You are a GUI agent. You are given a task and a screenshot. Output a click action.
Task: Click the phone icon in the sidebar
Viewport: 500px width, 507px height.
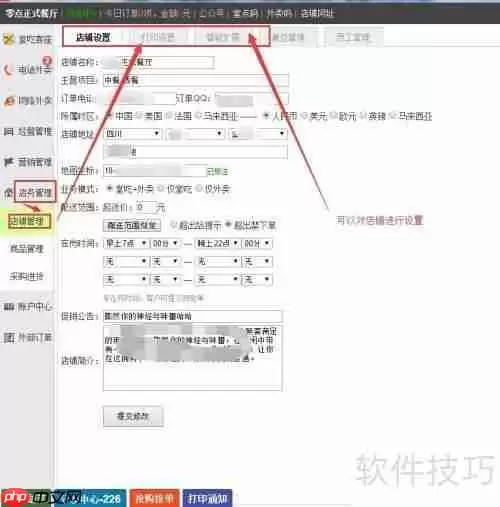tap(7, 70)
